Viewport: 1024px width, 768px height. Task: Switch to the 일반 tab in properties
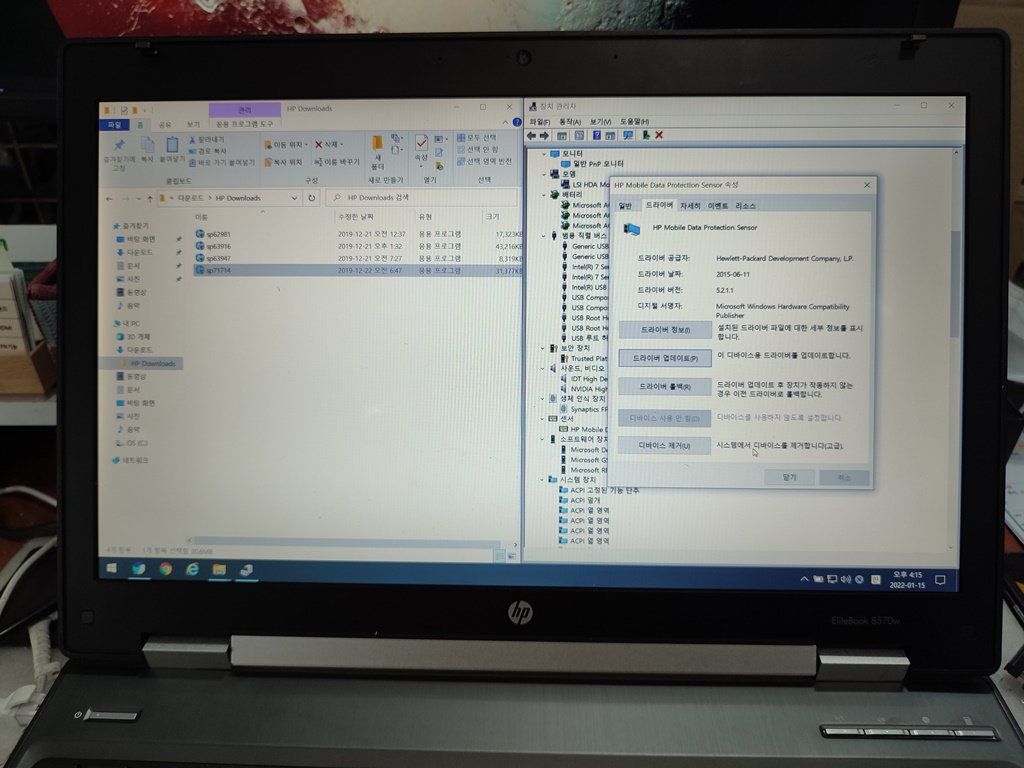625,206
